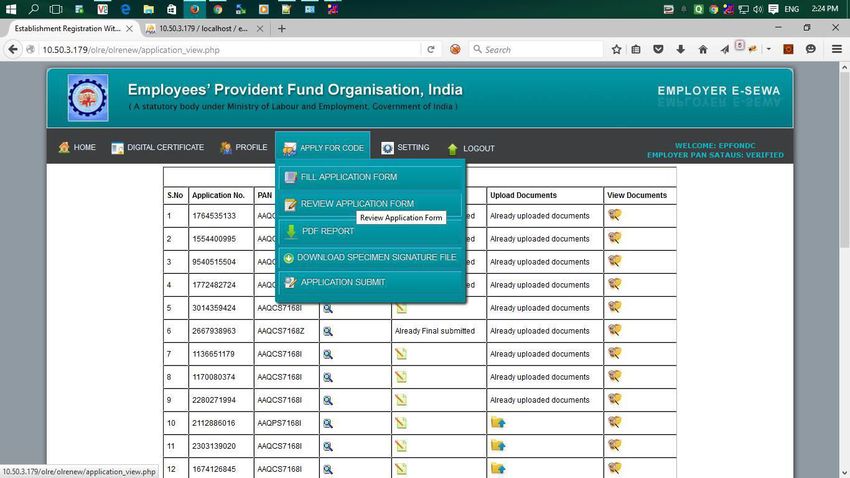Click view documents icon for application 3014359424

[614, 307]
